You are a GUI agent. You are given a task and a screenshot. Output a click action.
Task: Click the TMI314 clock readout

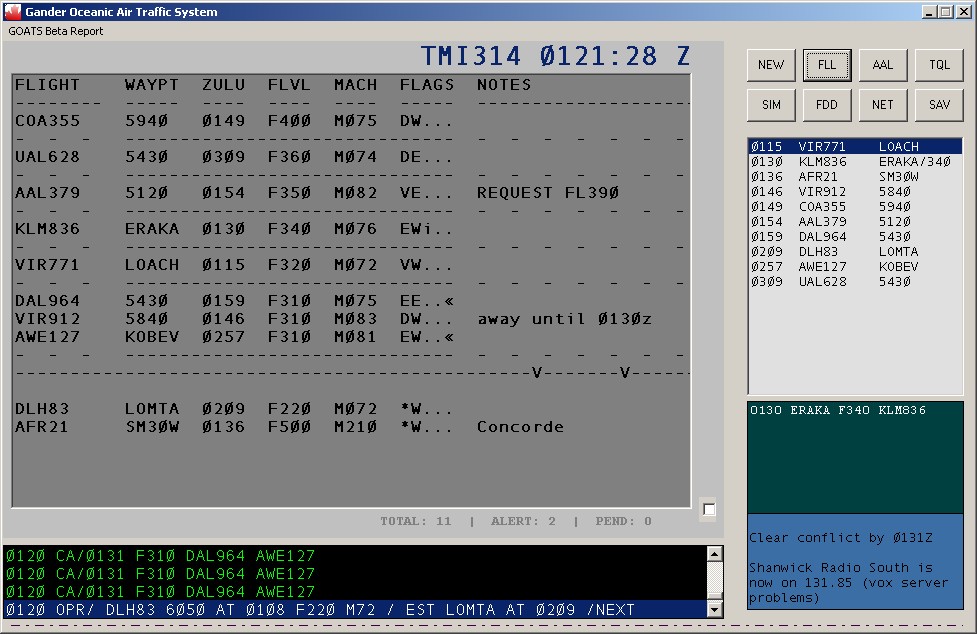(x=556, y=57)
